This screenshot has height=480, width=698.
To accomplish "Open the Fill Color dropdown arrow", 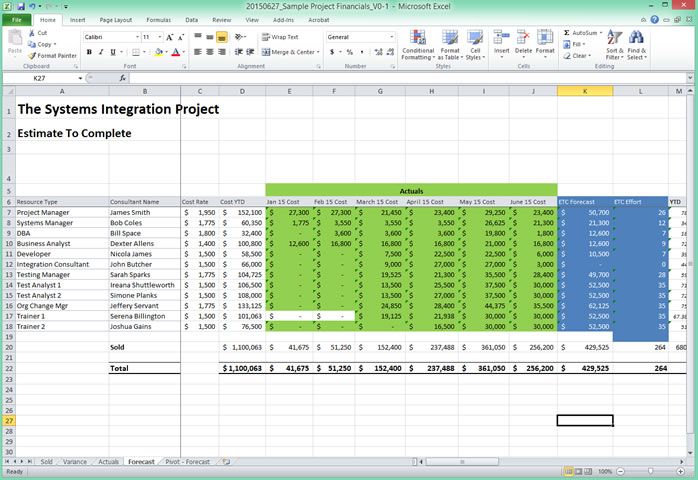I will click(166, 52).
